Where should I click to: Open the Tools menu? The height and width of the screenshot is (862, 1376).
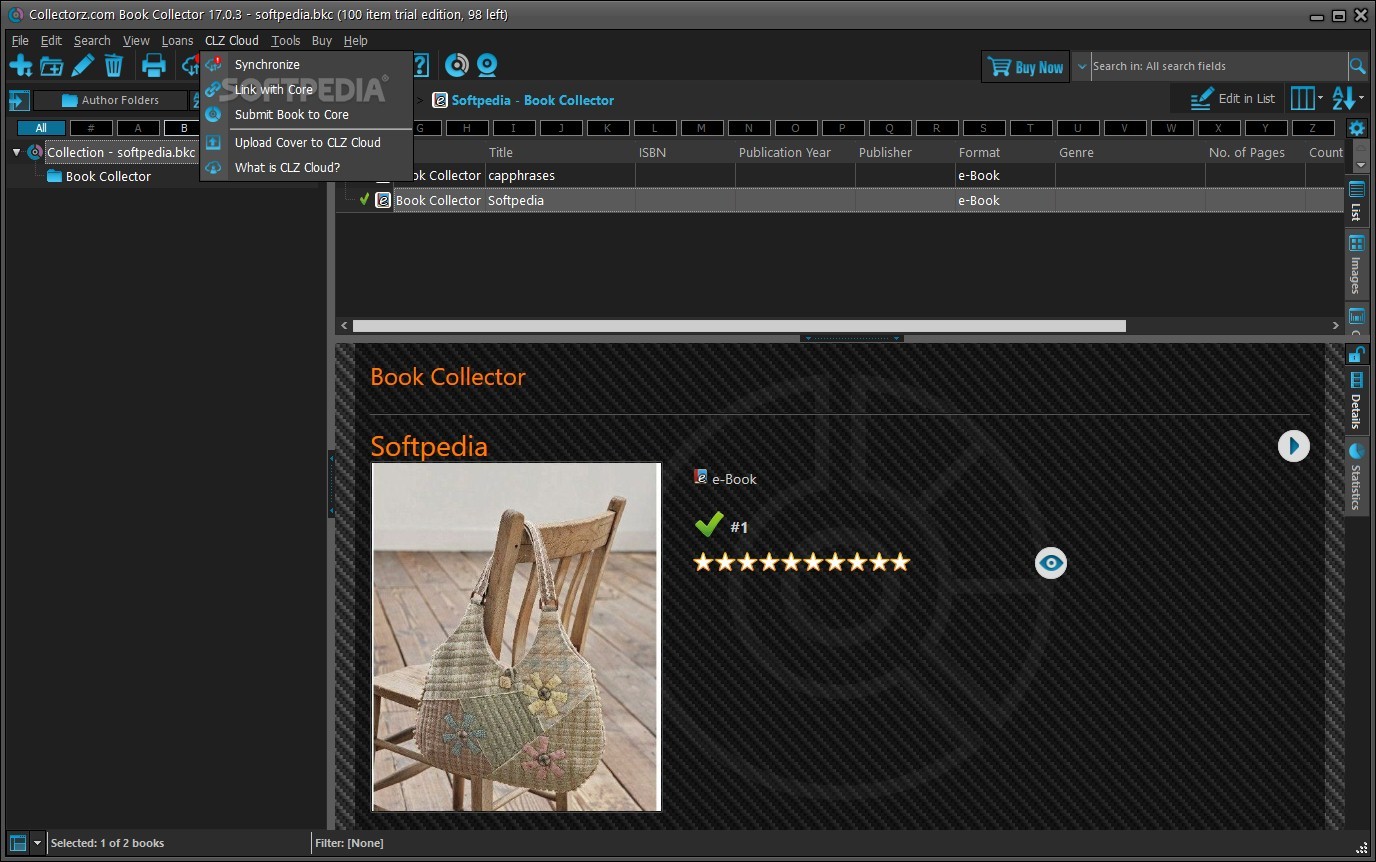tap(286, 41)
